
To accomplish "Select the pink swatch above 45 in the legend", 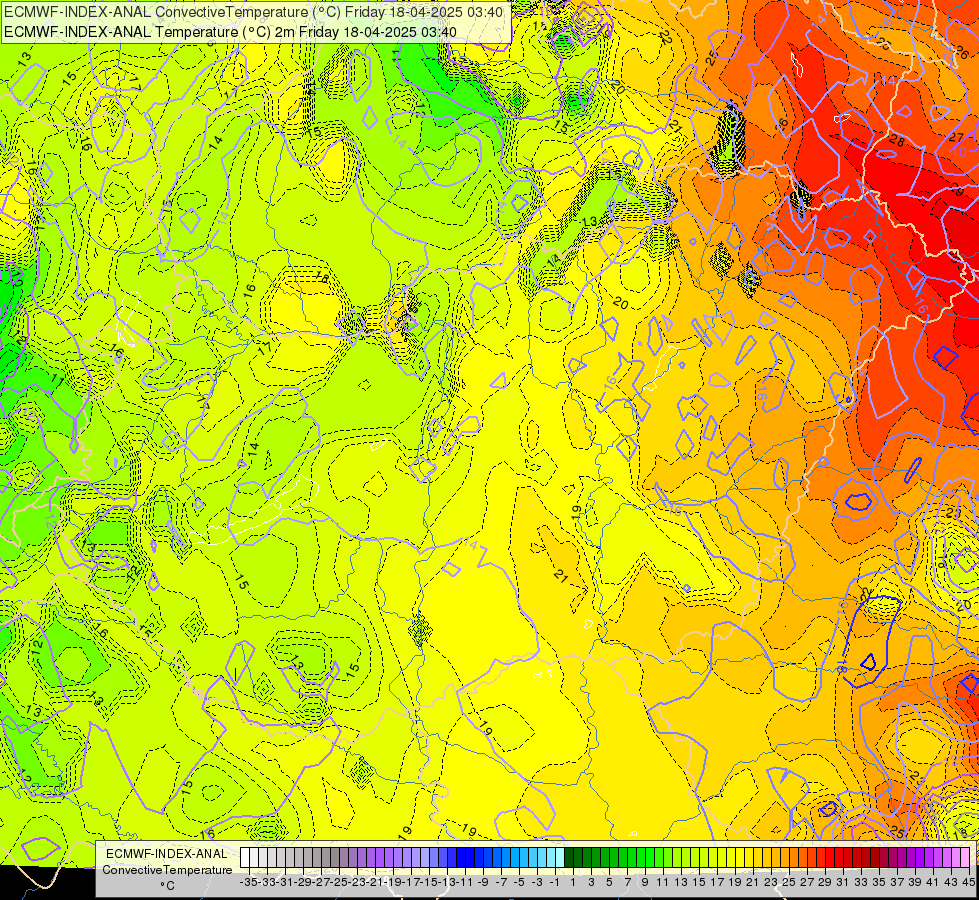I will pyautogui.click(x=965, y=858).
